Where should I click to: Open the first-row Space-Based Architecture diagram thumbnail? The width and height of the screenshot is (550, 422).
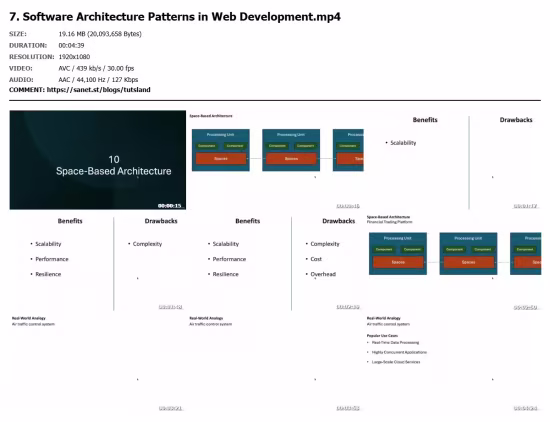click(276, 160)
